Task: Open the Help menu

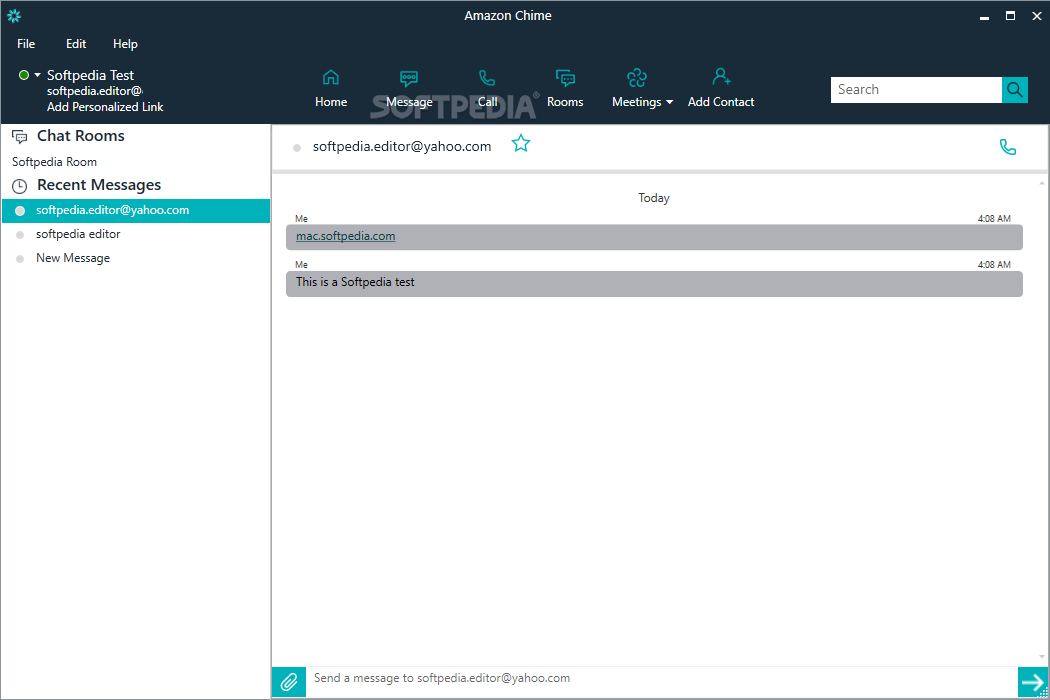Action: 125,44
